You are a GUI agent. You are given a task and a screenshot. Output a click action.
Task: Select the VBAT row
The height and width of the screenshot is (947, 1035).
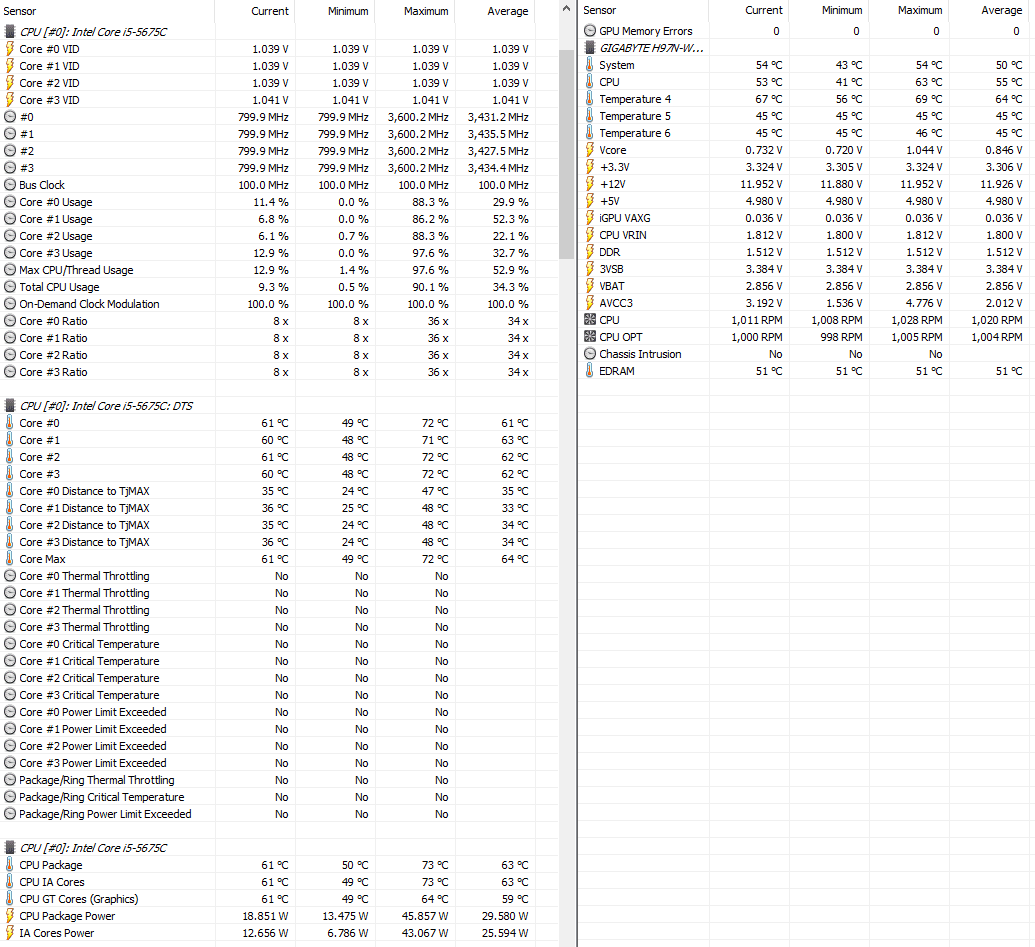pyautogui.click(x=806, y=286)
